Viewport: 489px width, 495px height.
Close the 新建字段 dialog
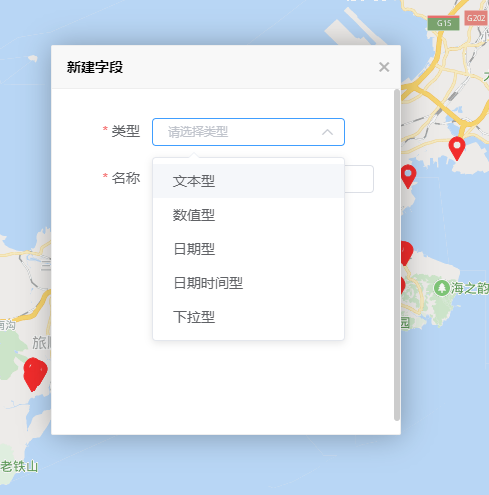click(x=384, y=67)
